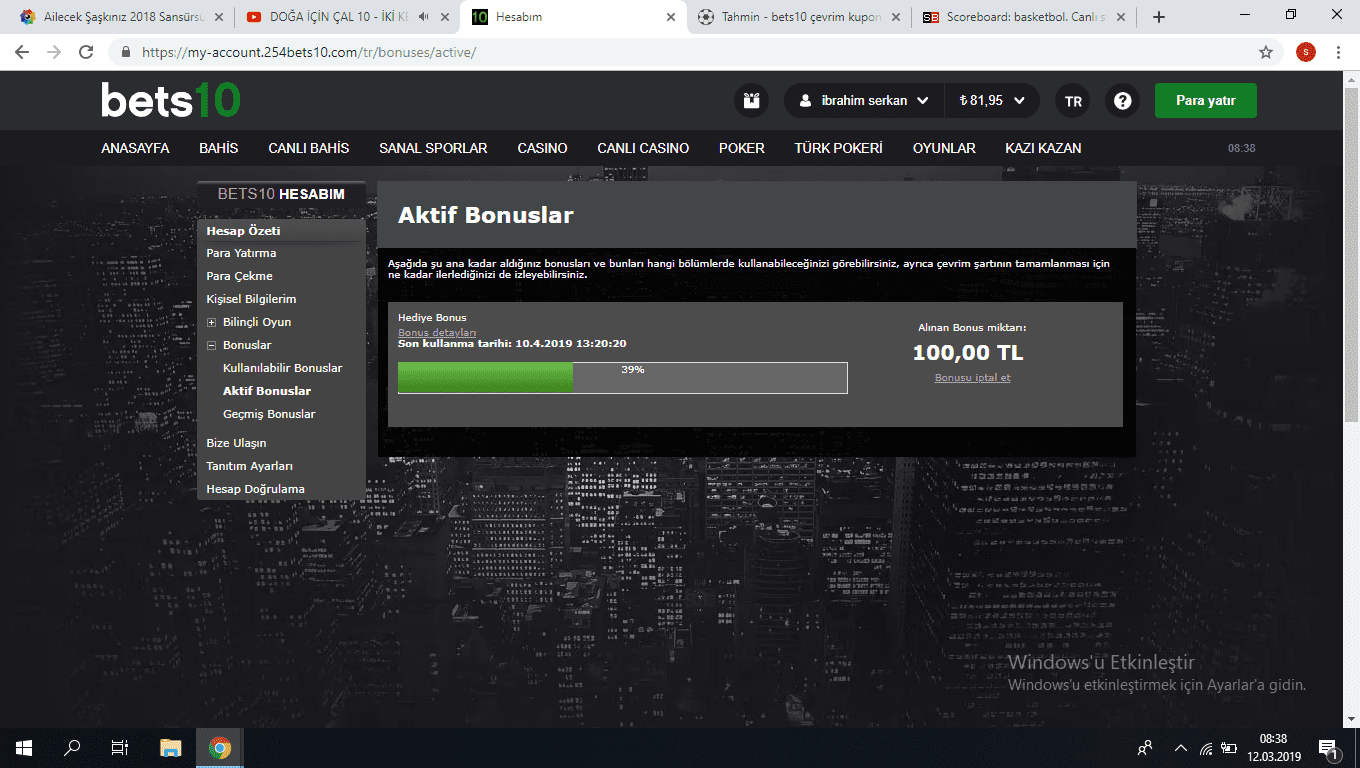Click the network icon in tray
This screenshot has width=1360, height=768.
tap(1206, 748)
